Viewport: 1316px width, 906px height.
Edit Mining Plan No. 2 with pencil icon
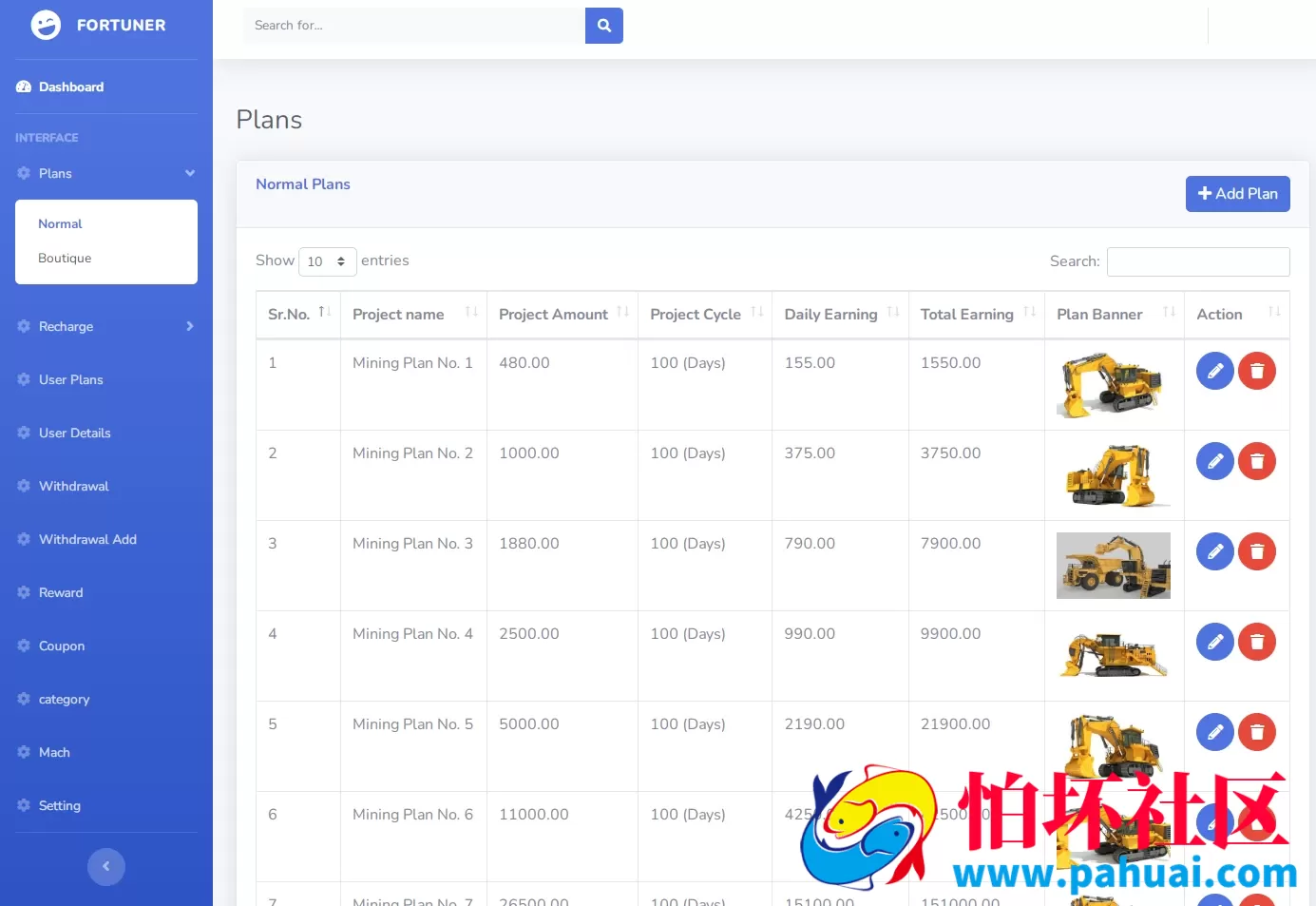click(x=1215, y=461)
